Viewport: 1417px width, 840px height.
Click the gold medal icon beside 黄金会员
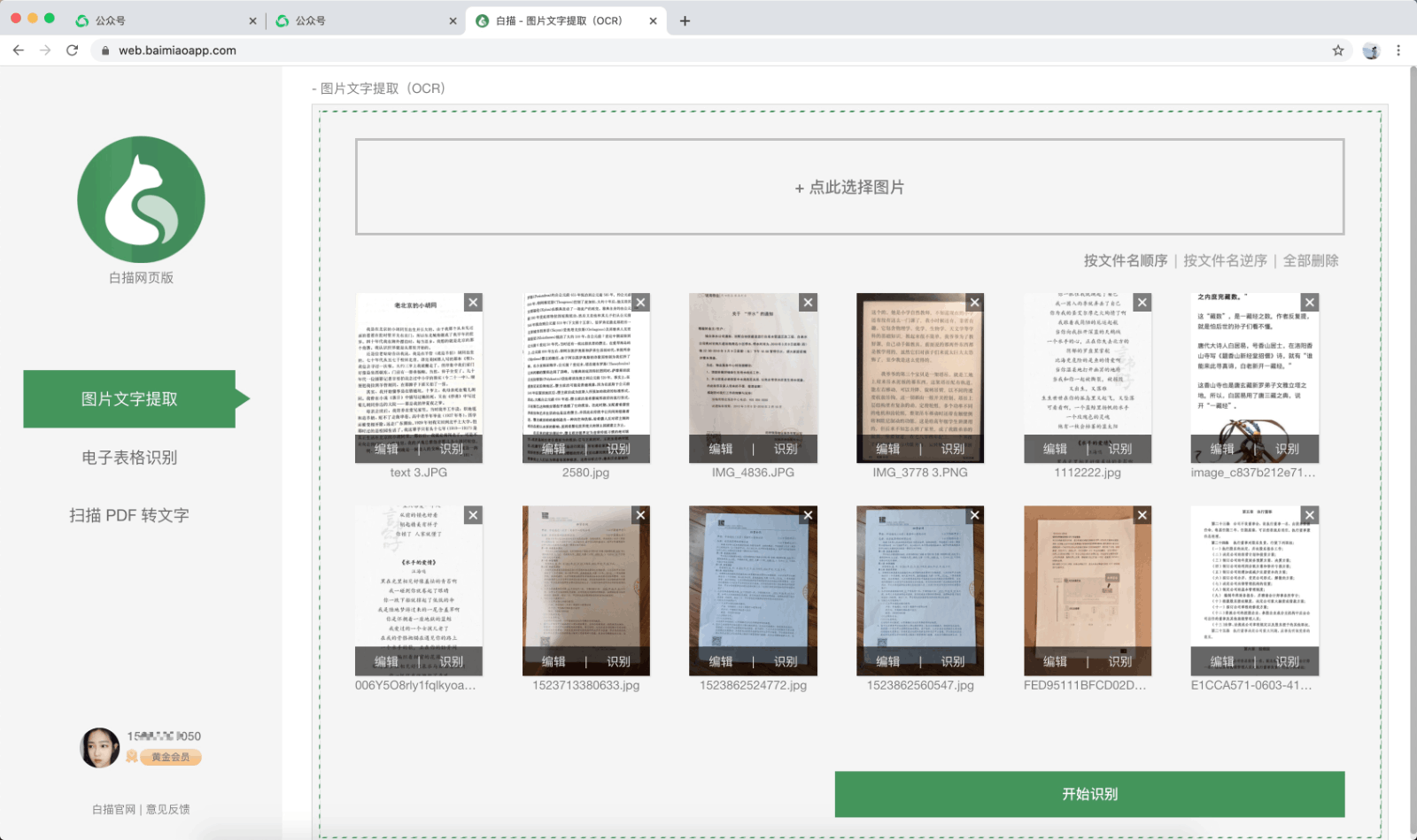(131, 758)
